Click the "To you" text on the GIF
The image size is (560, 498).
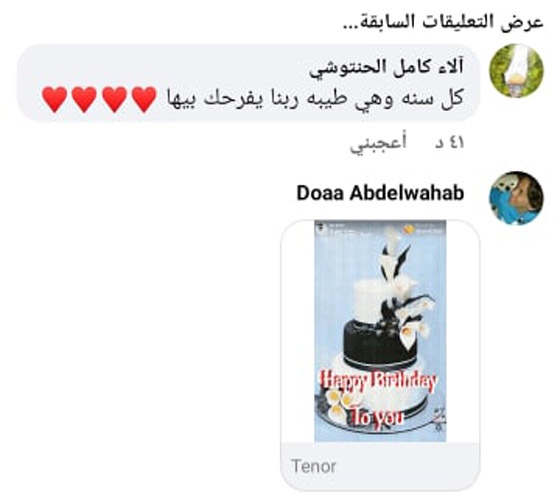pyautogui.click(x=376, y=417)
